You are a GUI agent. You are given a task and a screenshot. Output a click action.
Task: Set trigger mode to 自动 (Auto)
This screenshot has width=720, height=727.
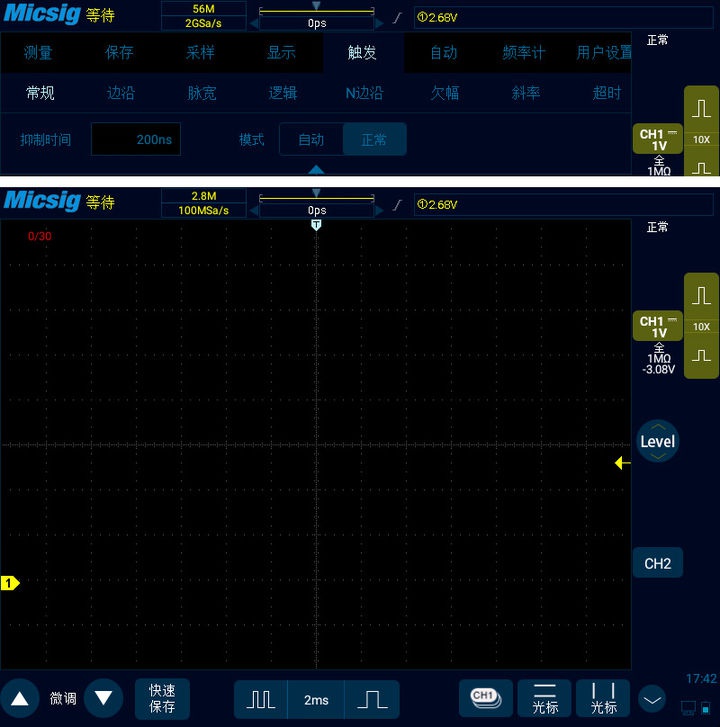click(x=311, y=140)
